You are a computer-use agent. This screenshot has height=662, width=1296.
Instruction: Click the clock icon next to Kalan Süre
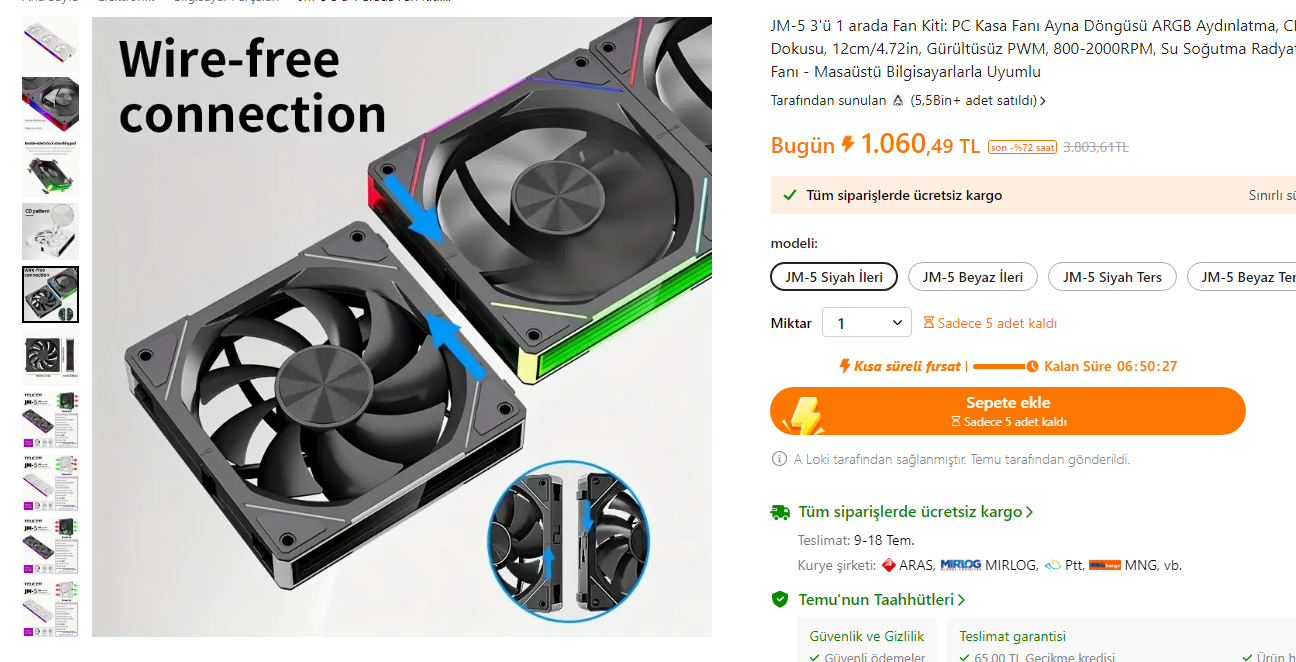tap(1032, 366)
